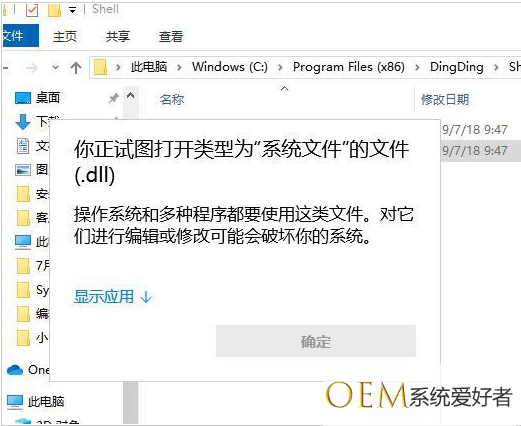Screen dimensions: 521x426
Task: Select Program Files (x86) in address bar
Action: click(x=349, y=67)
